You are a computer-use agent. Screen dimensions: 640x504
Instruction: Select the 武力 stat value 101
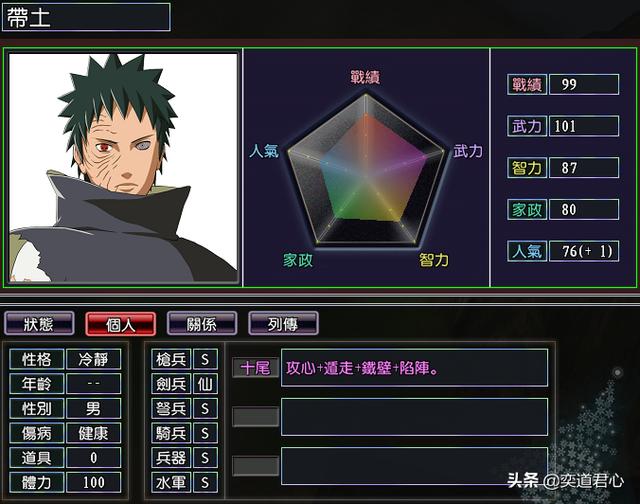tap(584, 126)
